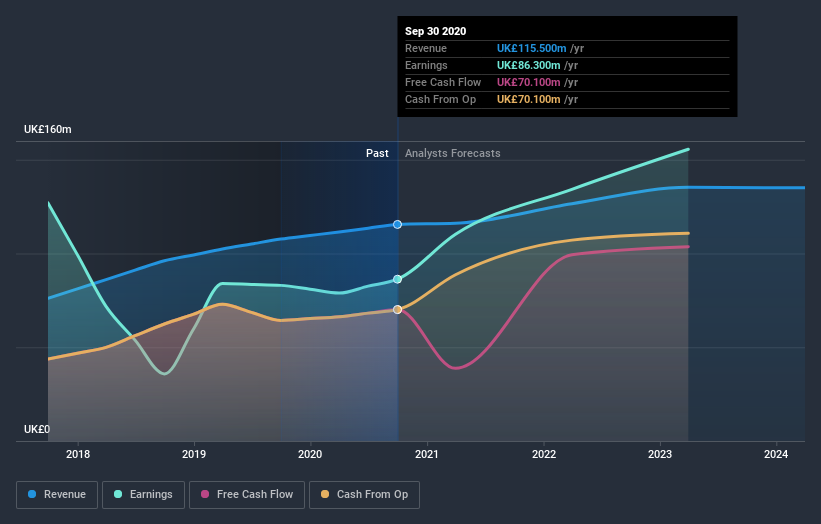Click the 2024 x-axis label
821x524 pixels.
(776, 454)
